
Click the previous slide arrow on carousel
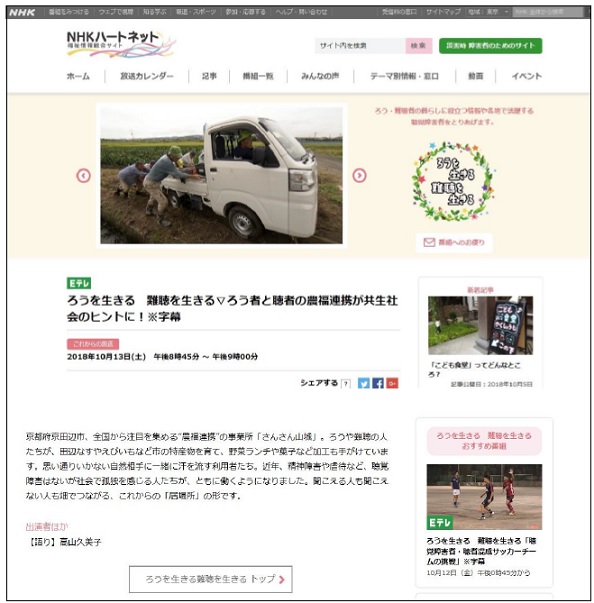click(83, 176)
